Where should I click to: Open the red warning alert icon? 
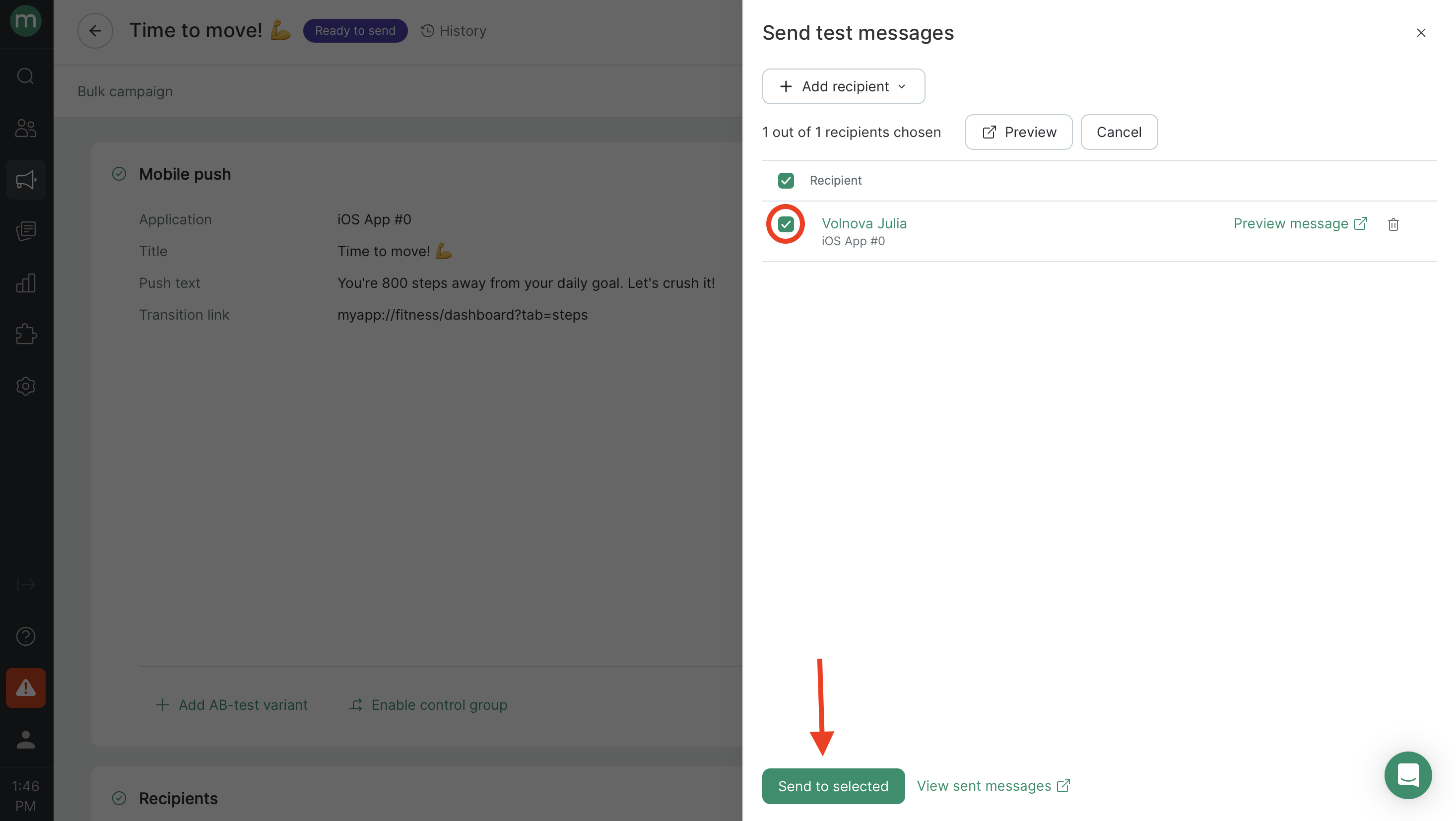pos(25,687)
